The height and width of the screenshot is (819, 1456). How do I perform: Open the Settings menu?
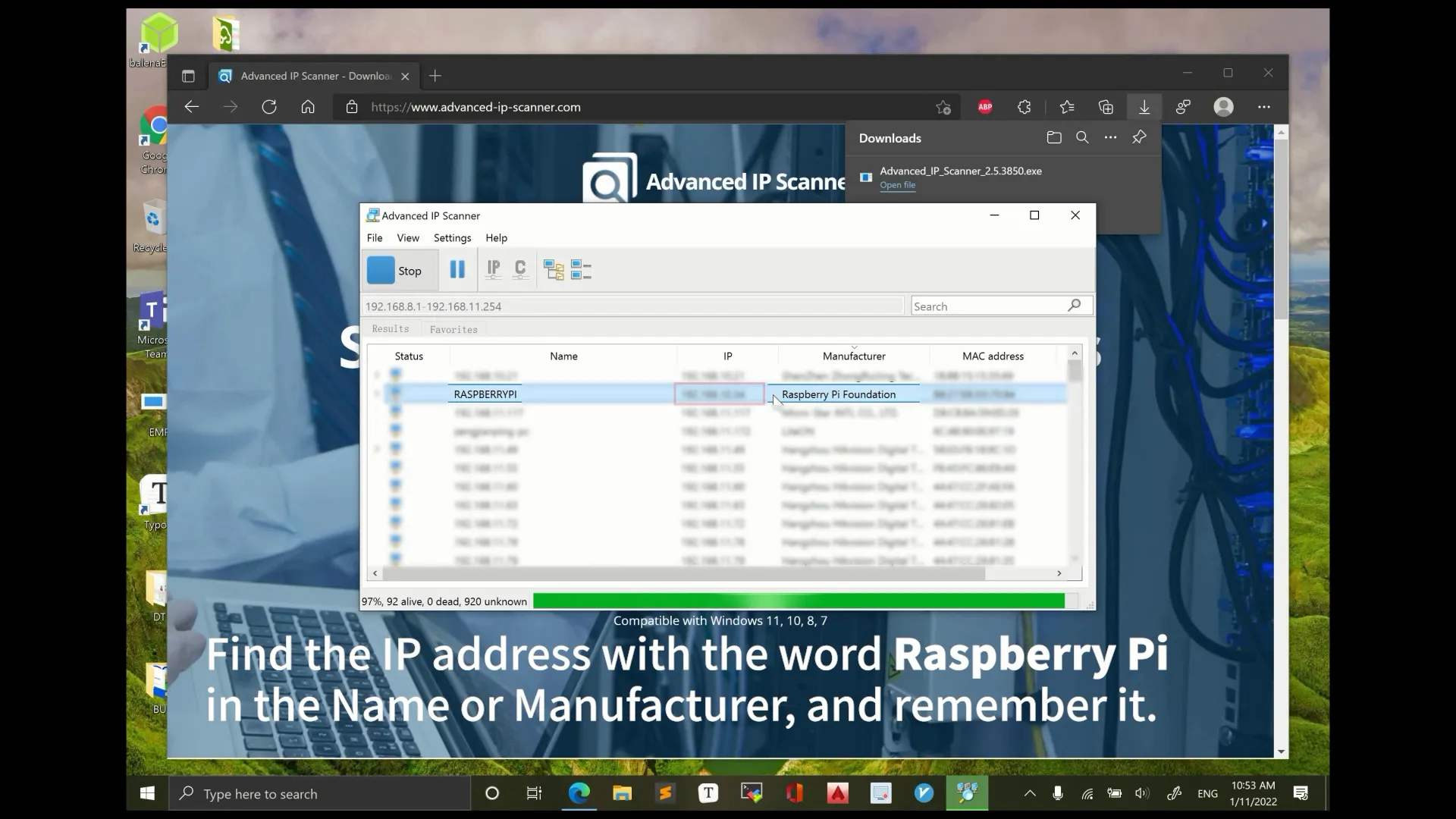point(453,238)
